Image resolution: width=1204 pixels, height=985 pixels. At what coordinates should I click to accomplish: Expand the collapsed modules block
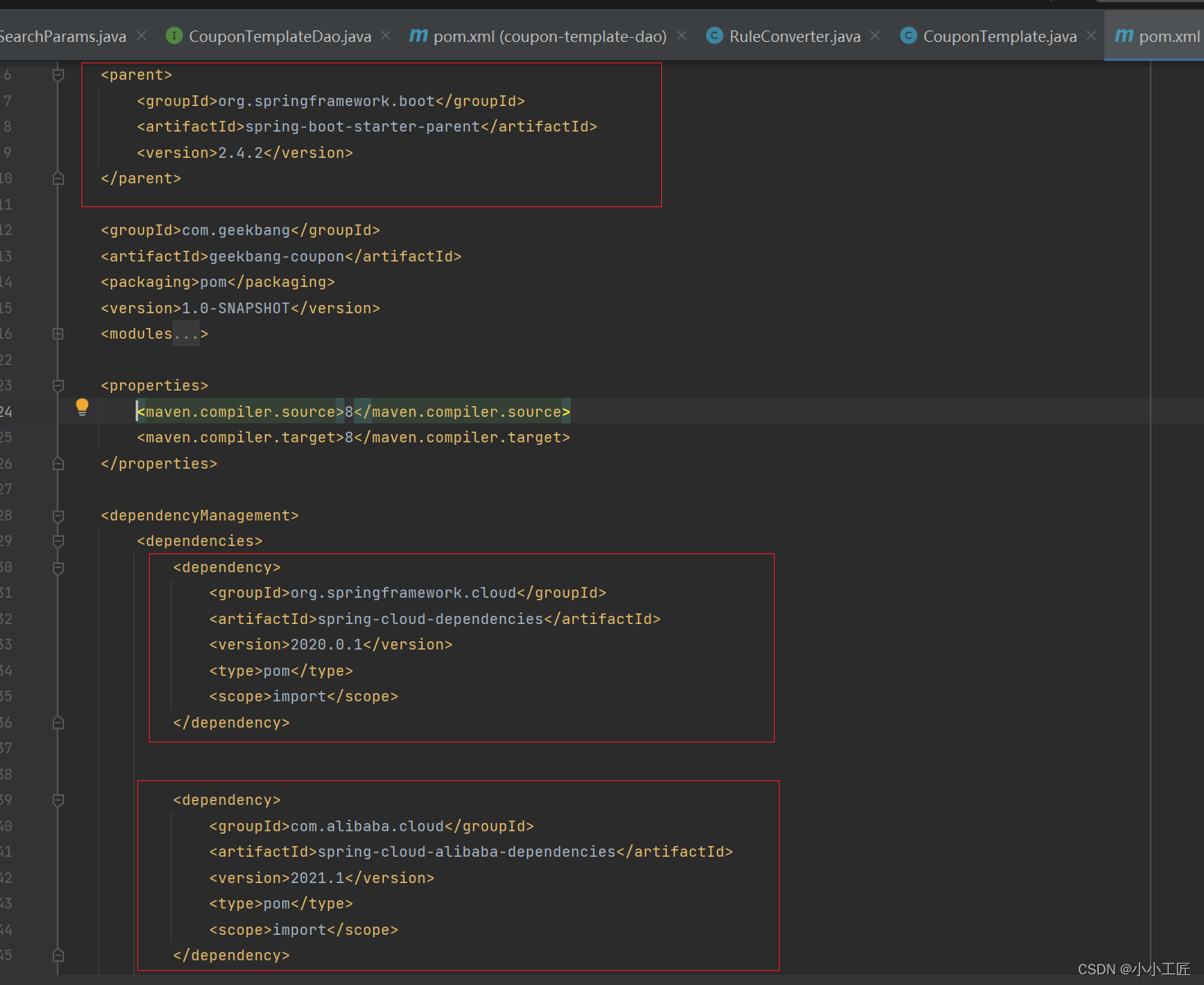[58, 334]
